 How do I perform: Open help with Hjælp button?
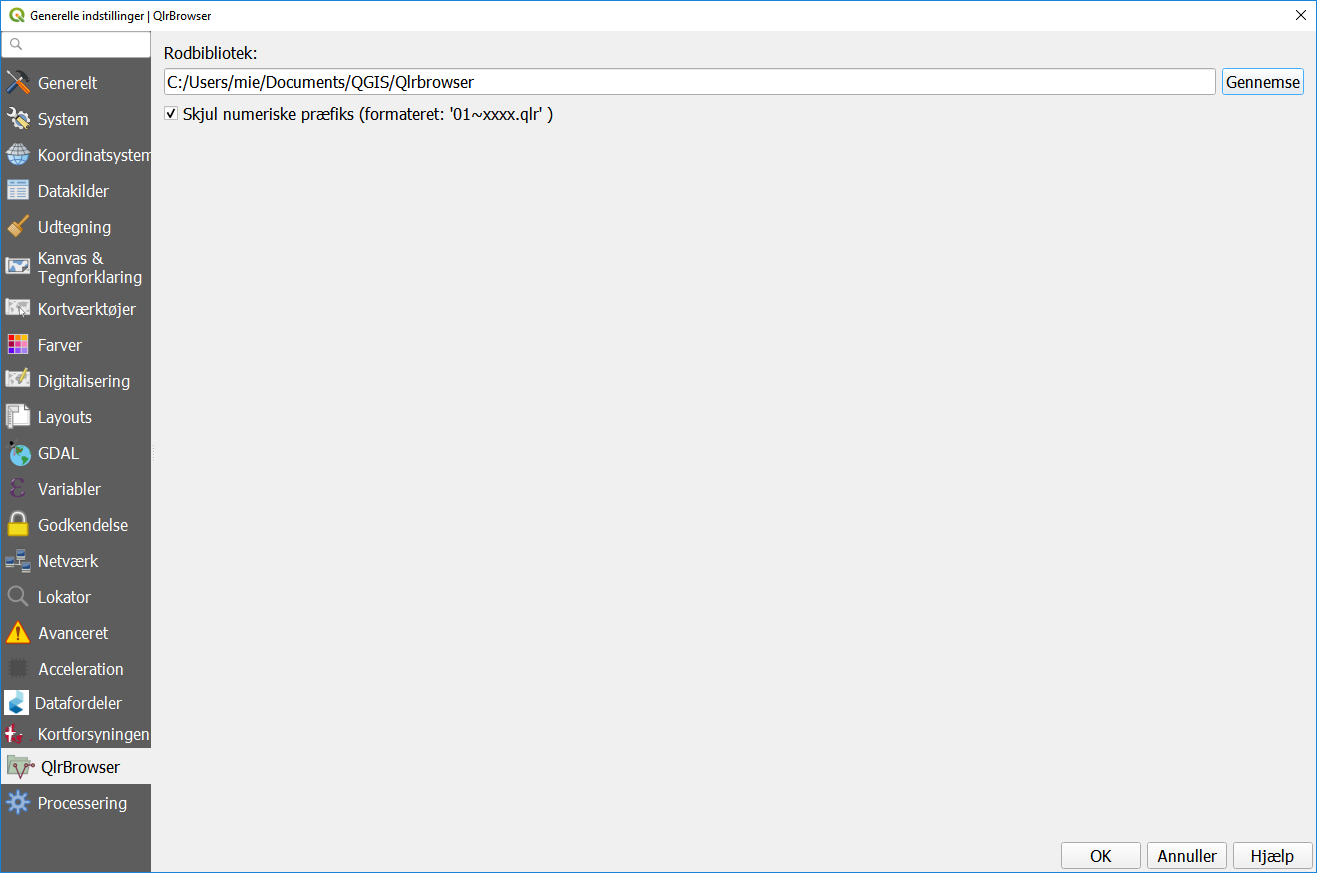pyautogui.click(x=1272, y=856)
